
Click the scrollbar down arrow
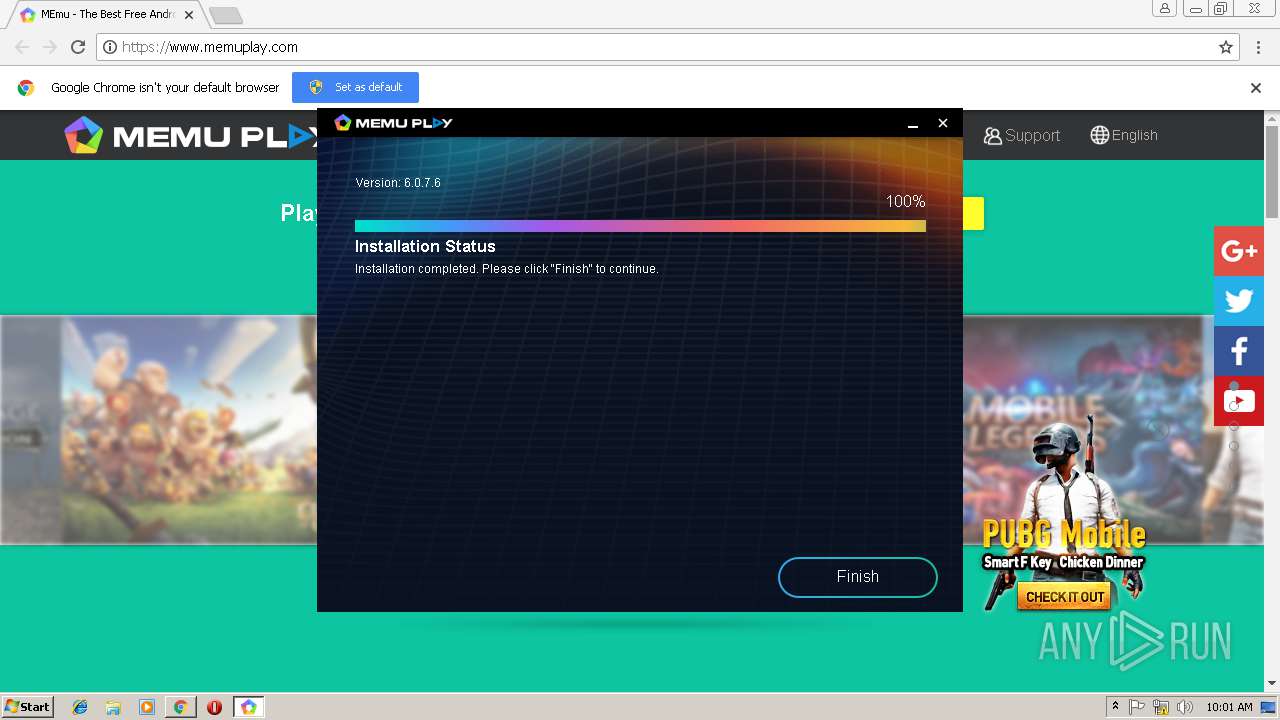tap(1272, 683)
